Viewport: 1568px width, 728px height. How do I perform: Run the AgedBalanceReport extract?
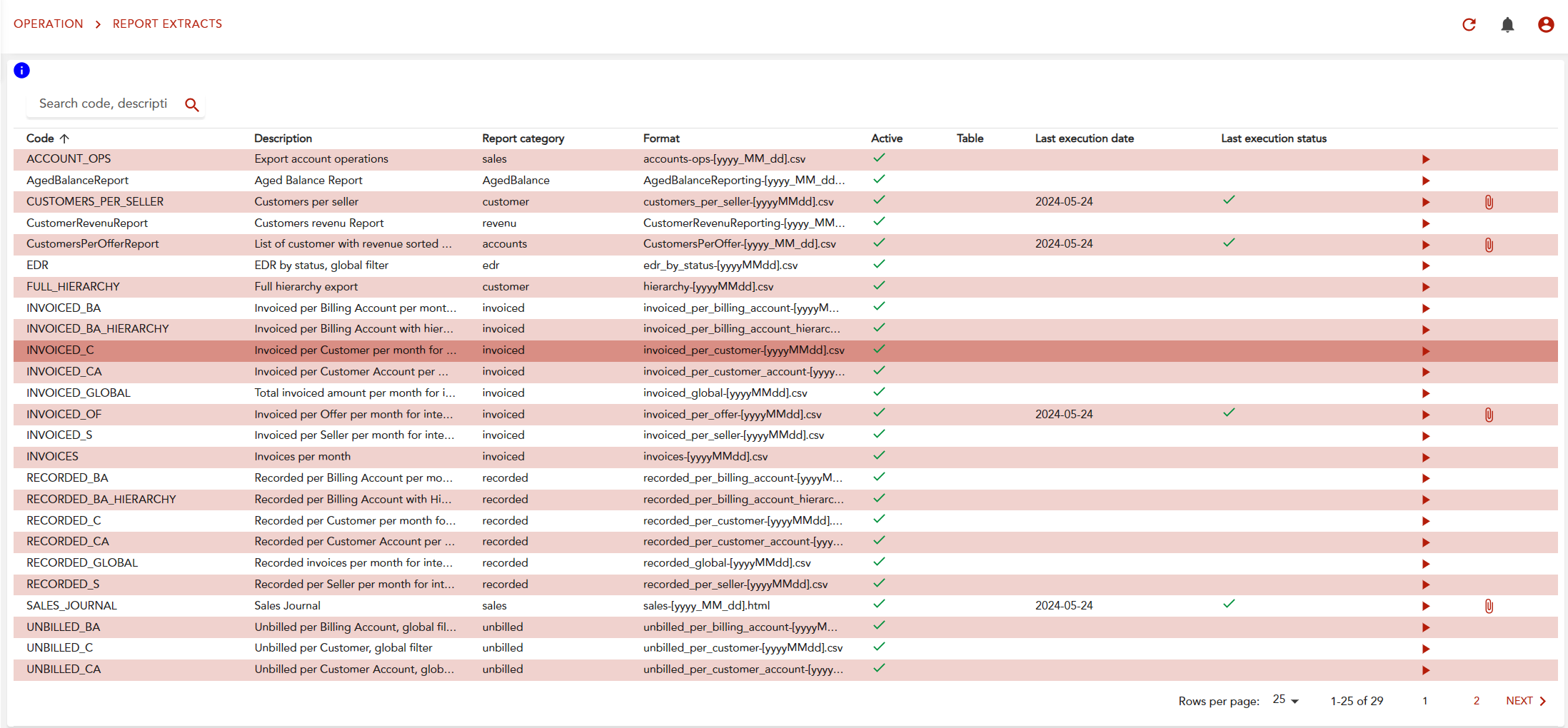(1426, 181)
